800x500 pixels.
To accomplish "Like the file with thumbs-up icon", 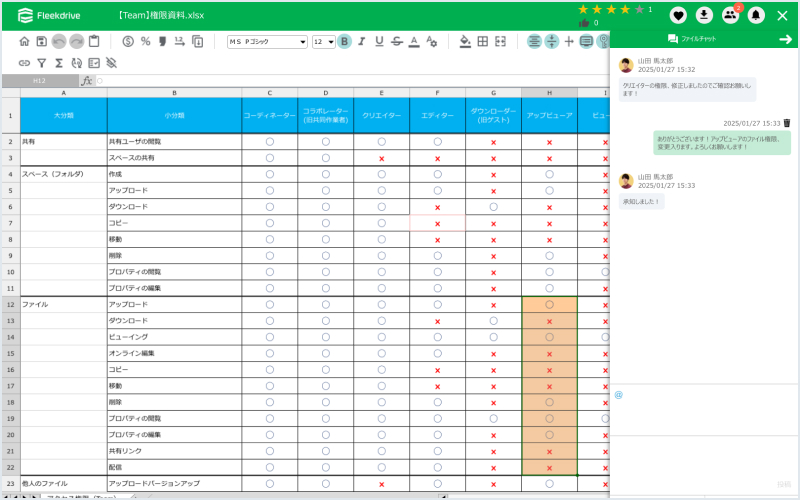I will click(x=584, y=23).
